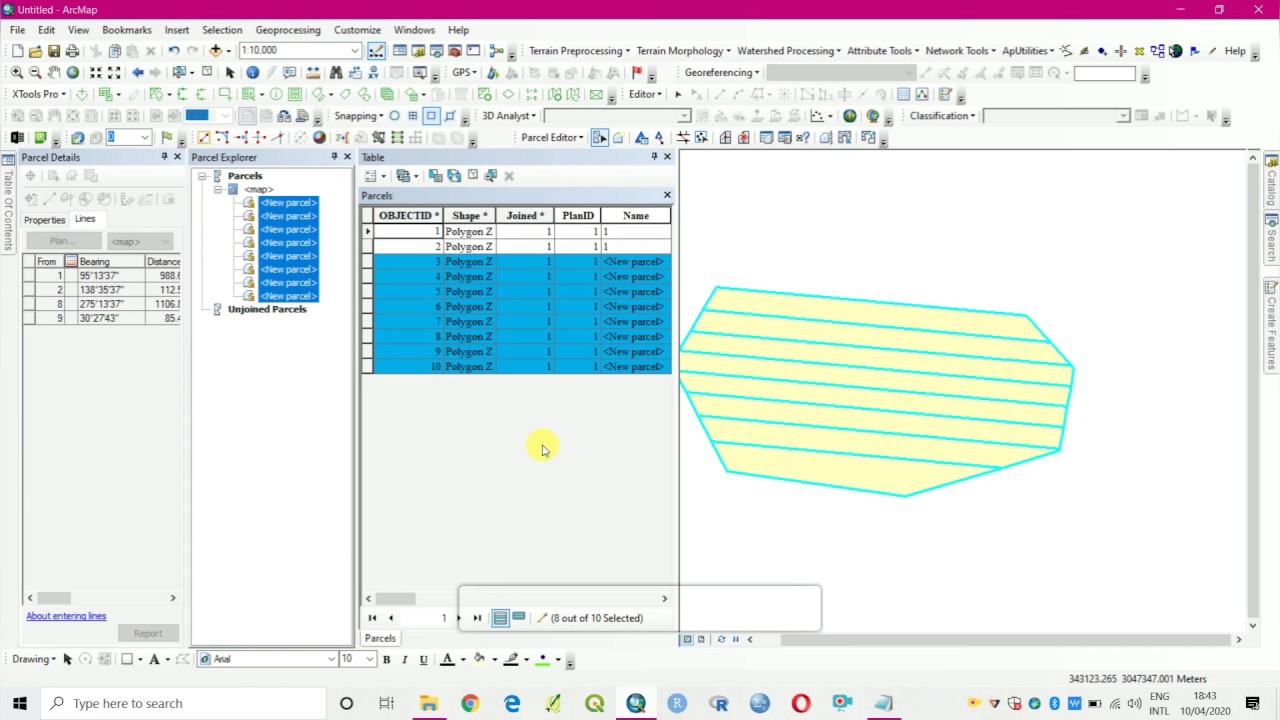Open the 3D Analyst dropdown
1280x720 pixels.
click(509, 116)
